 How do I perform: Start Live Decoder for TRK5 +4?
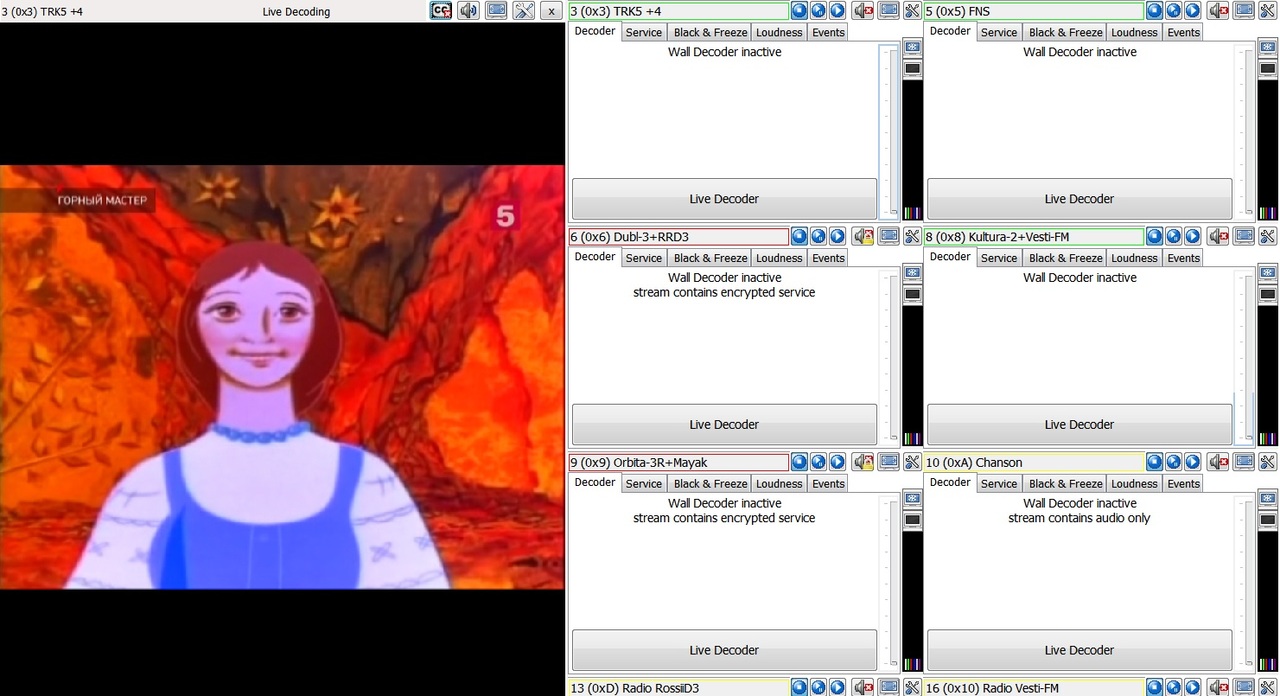pyautogui.click(x=724, y=199)
